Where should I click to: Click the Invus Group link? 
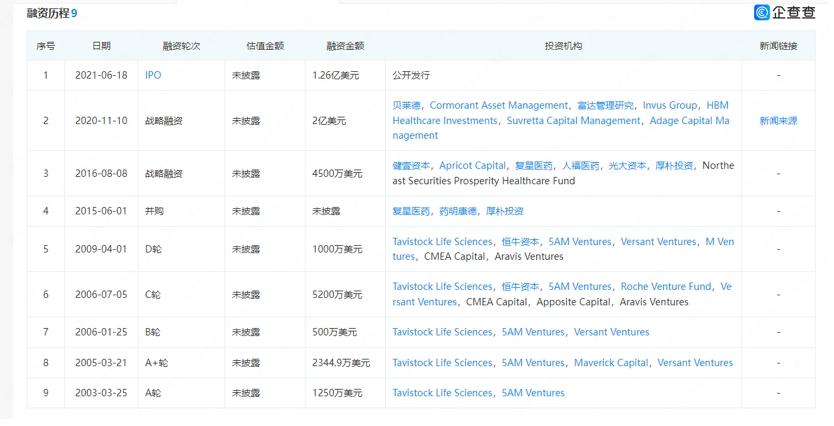(669, 105)
